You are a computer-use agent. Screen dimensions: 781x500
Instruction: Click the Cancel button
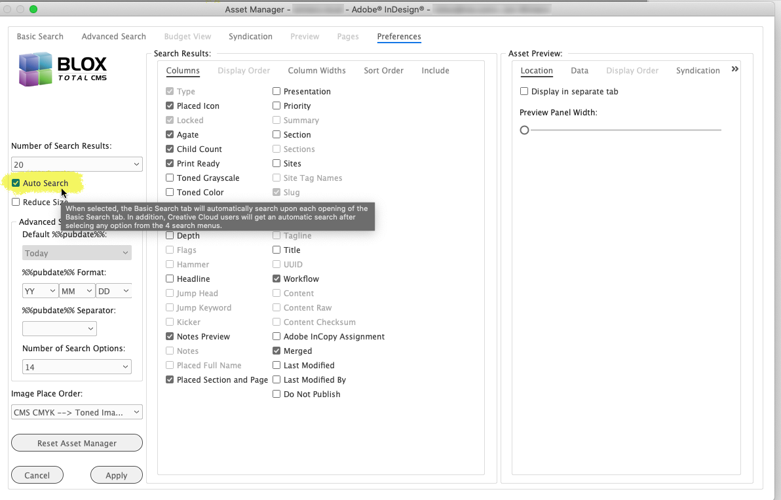point(37,476)
